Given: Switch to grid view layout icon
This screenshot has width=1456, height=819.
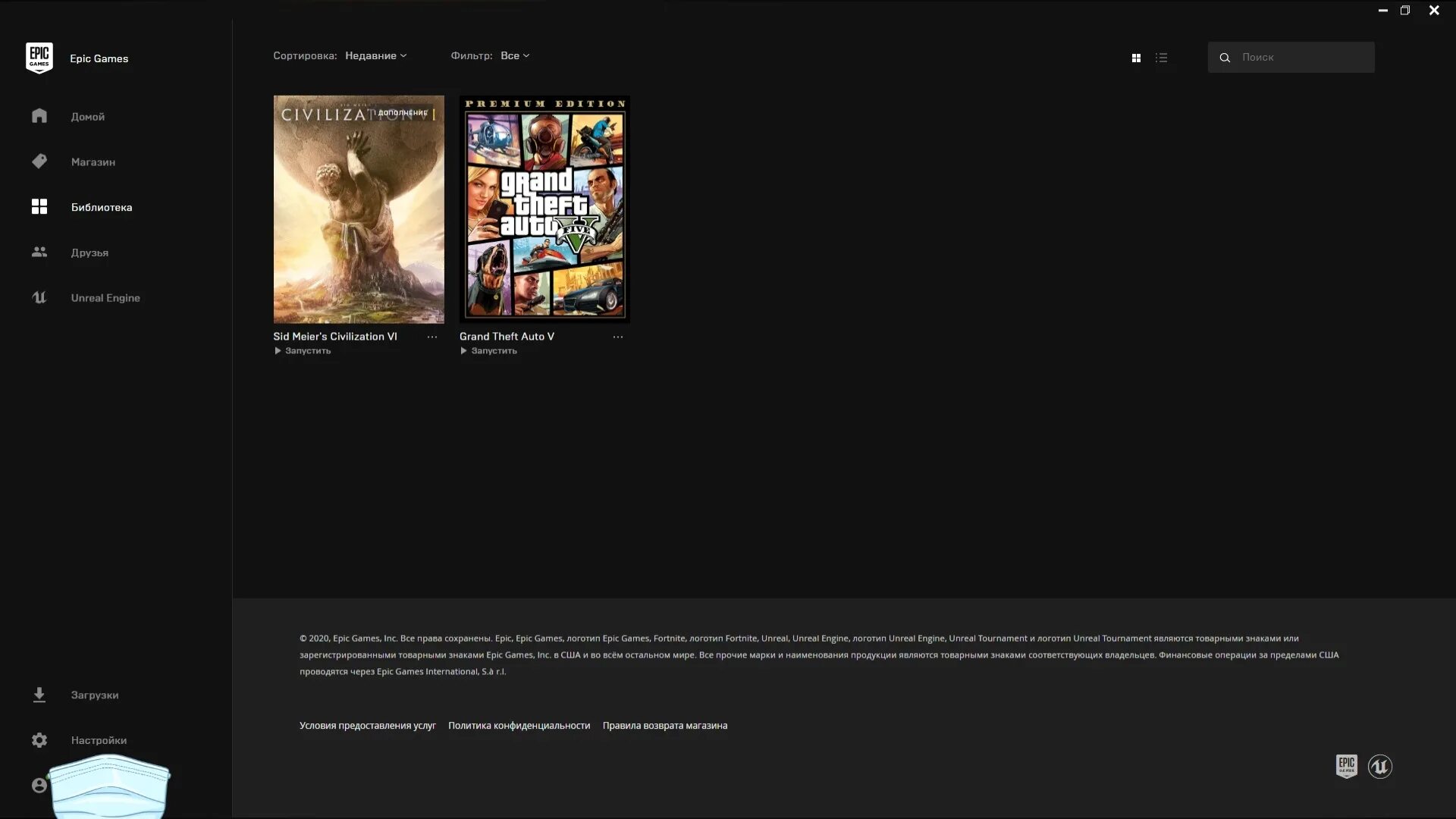Looking at the screenshot, I should click(x=1136, y=58).
